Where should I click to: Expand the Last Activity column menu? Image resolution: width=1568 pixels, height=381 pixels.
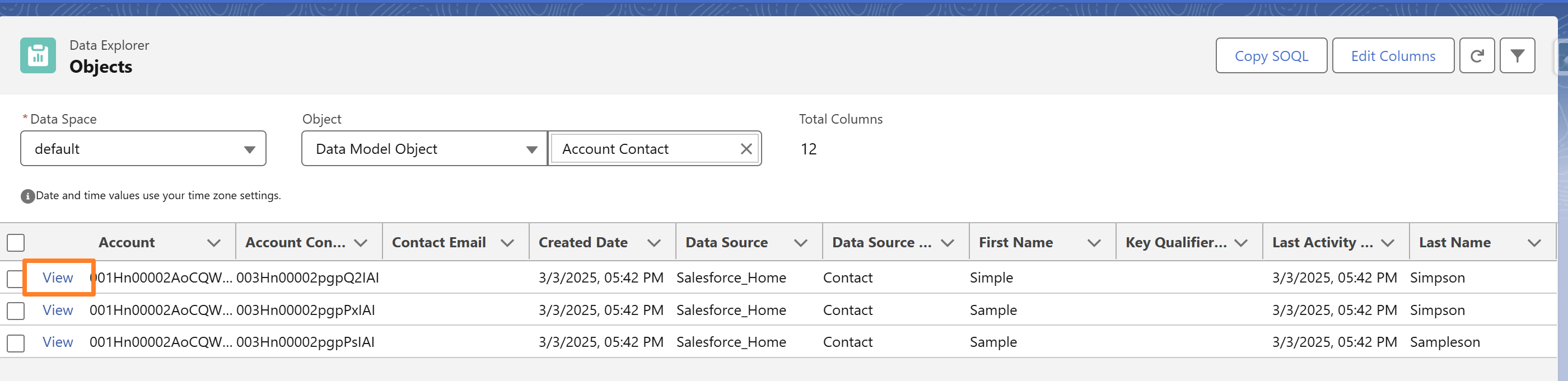click(1387, 243)
